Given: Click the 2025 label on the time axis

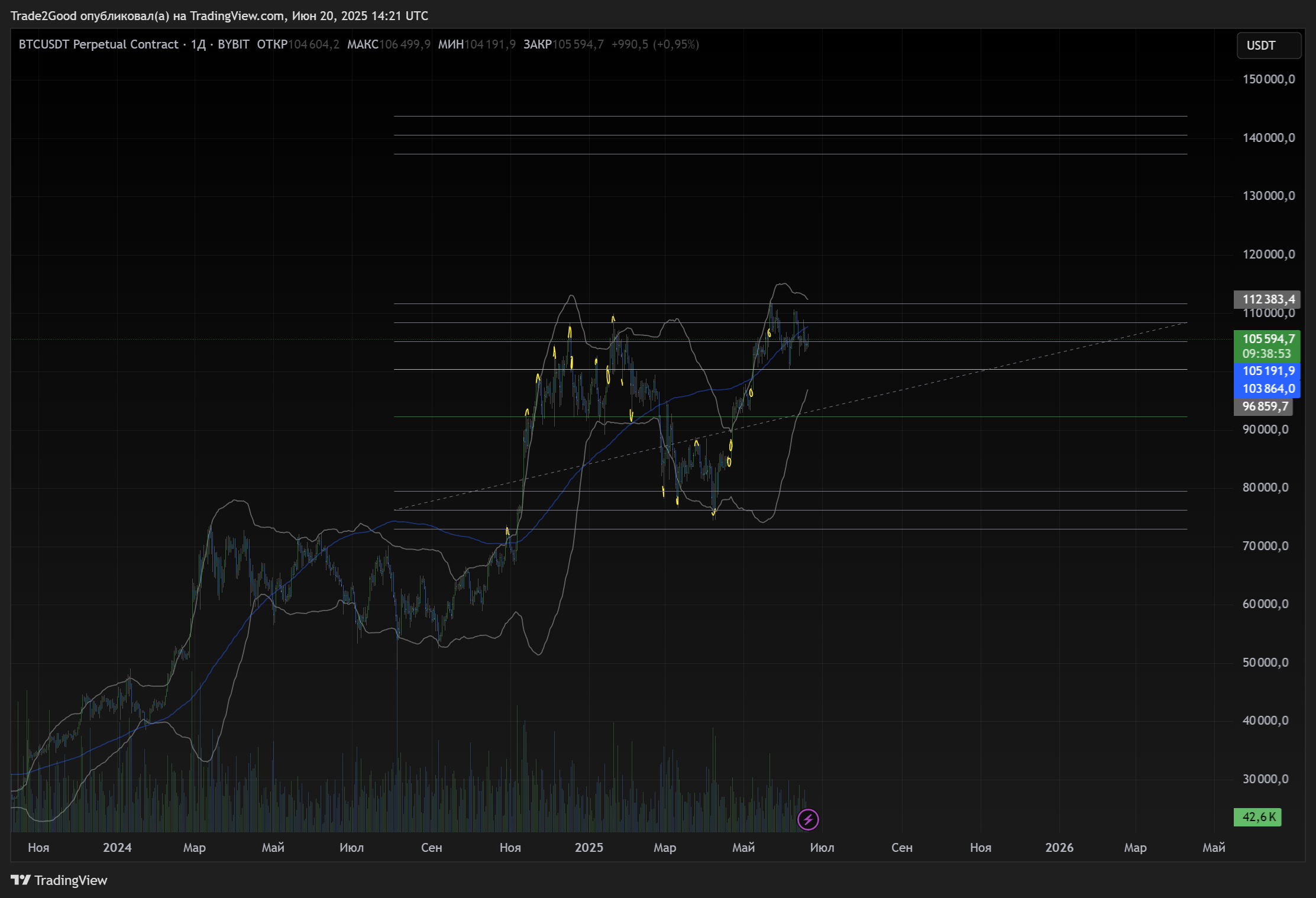Looking at the screenshot, I should coord(589,847).
